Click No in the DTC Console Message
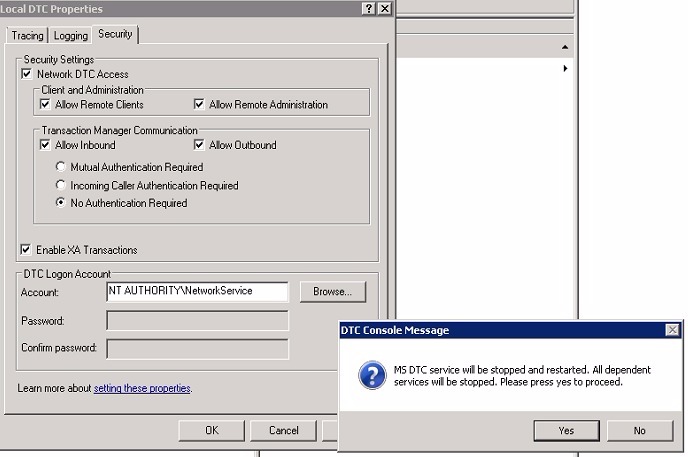688x457 pixels. [639, 430]
